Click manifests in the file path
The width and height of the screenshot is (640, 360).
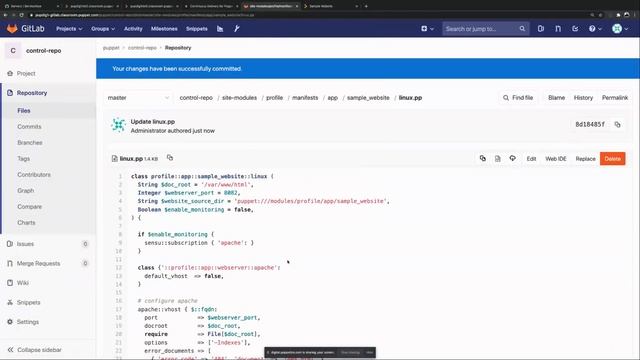click(305, 98)
